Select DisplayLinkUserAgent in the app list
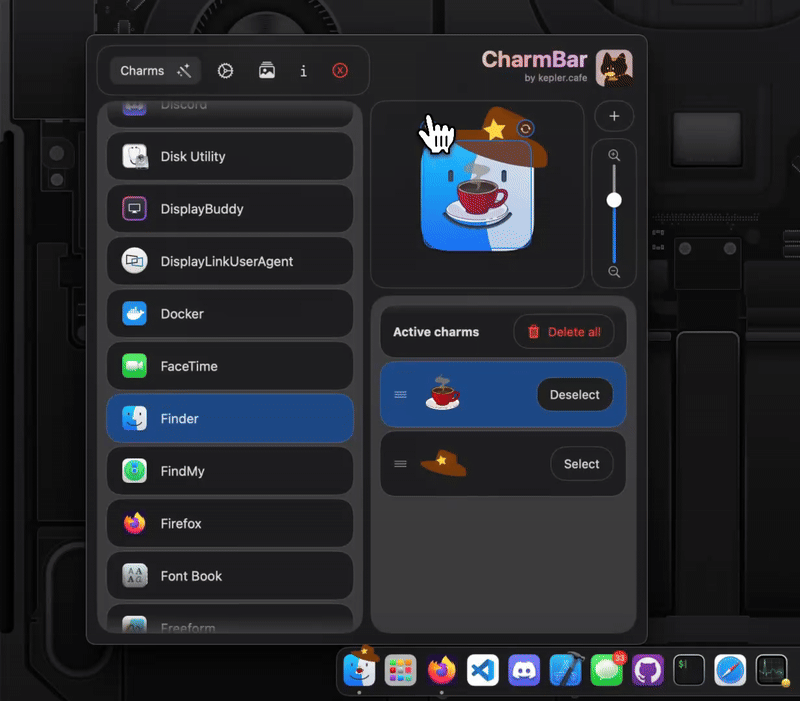The image size is (800, 701). point(230,261)
